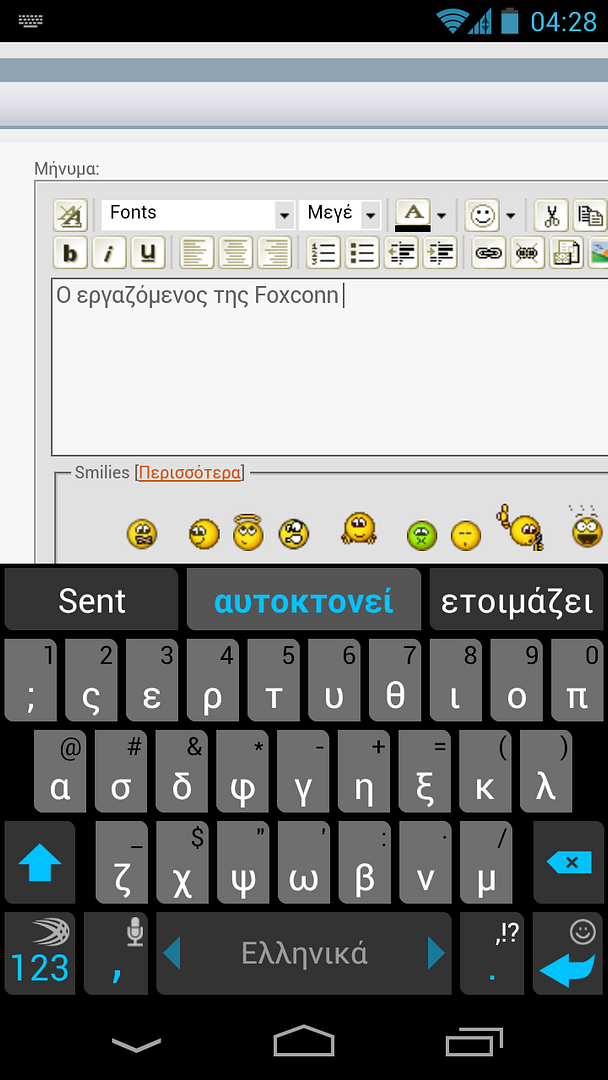The height and width of the screenshot is (1080, 608).
Task: Tap the backspace delete key
Action: pos(569,862)
